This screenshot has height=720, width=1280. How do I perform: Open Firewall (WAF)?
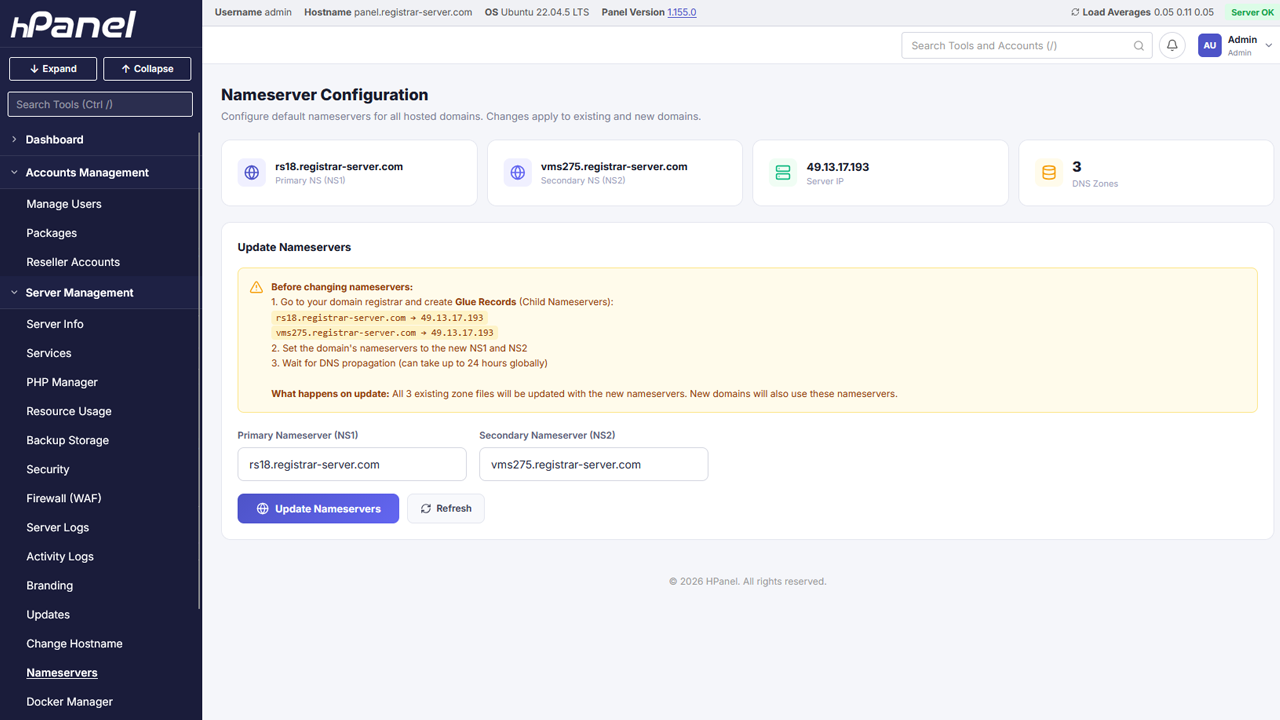click(64, 498)
